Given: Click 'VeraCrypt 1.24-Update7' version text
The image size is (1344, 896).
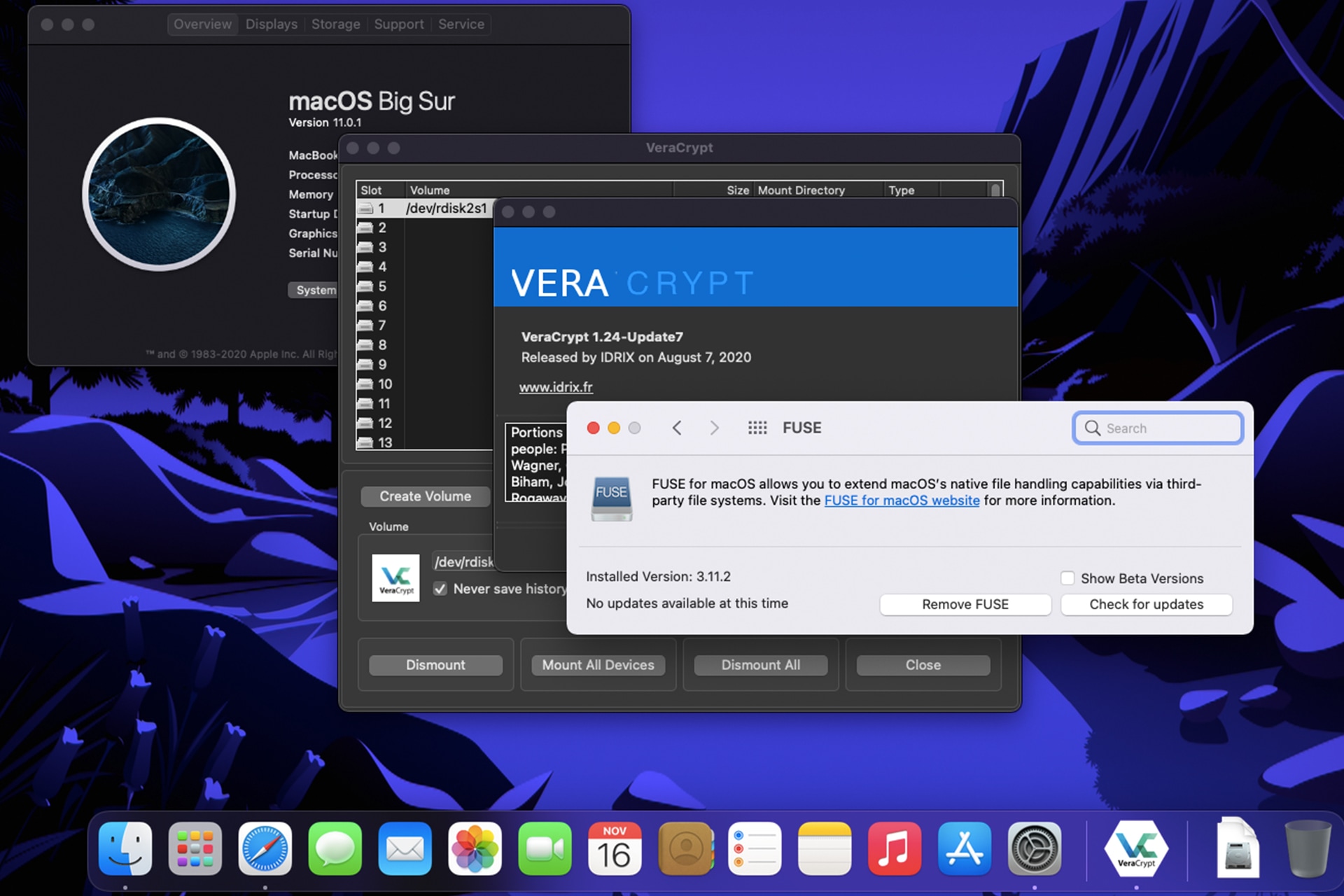Looking at the screenshot, I should pyautogui.click(x=602, y=337).
